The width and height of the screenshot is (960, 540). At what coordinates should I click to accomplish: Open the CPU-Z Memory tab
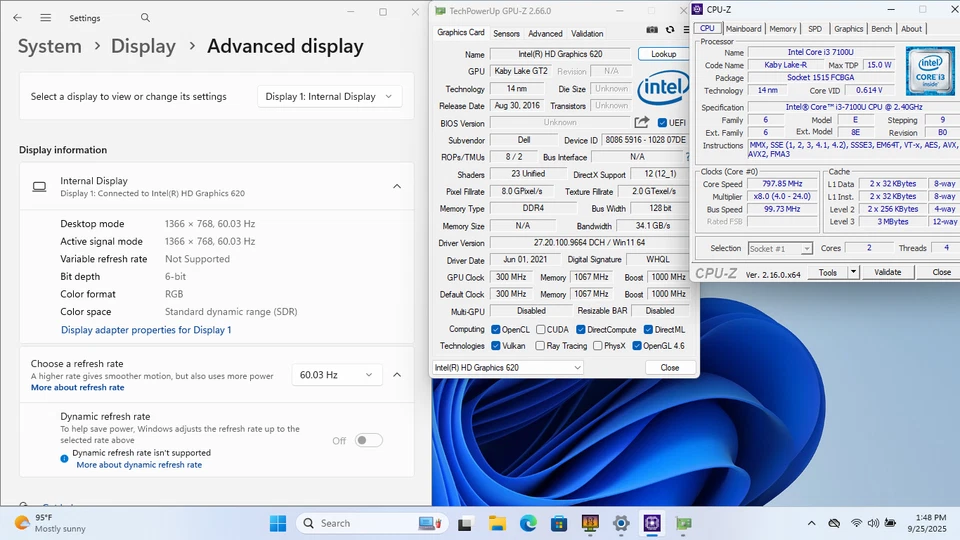[782, 29]
